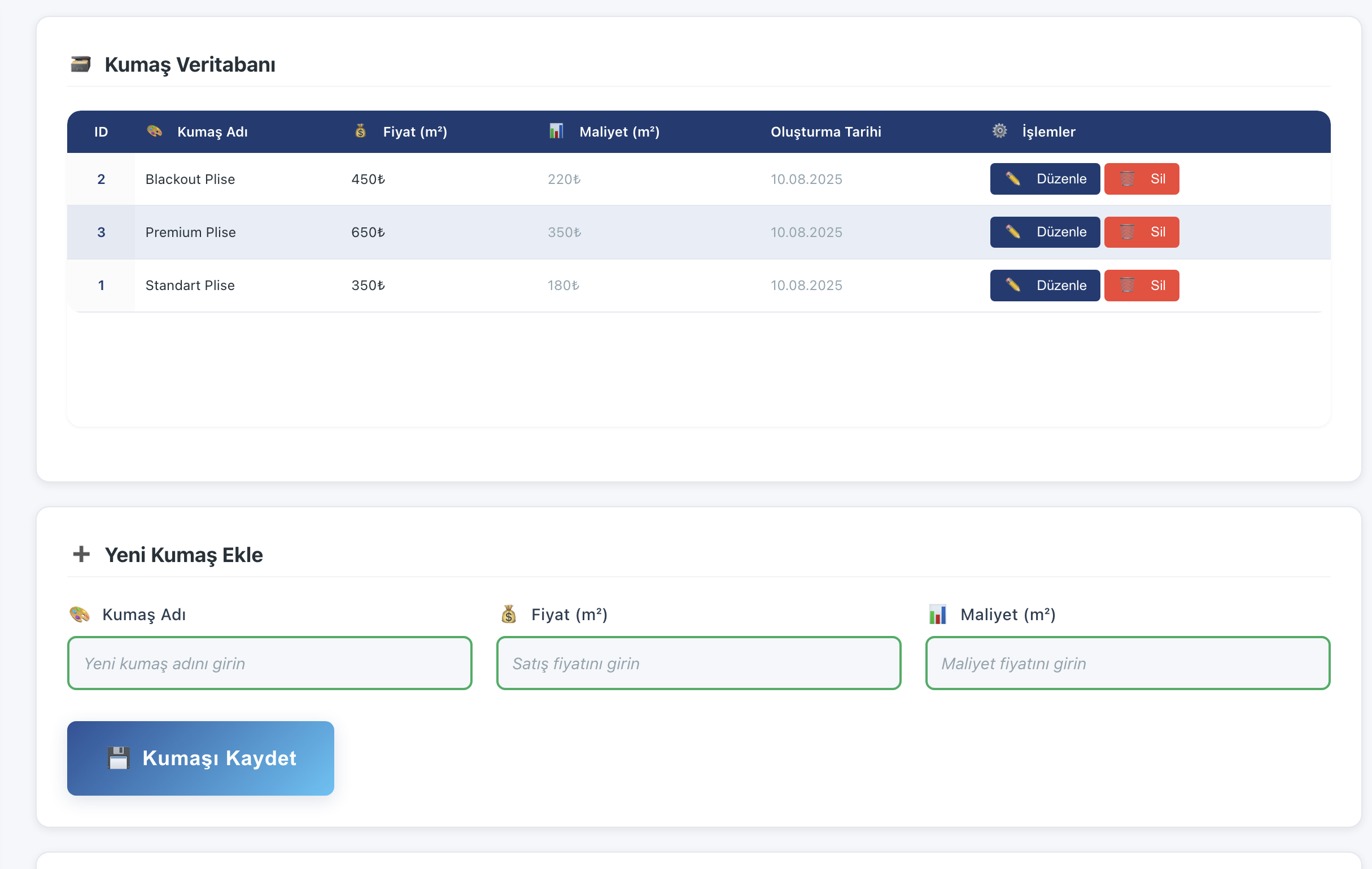Click the Maliyet fiyatını girin field
1372x869 pixels.
pos(1128,663)
